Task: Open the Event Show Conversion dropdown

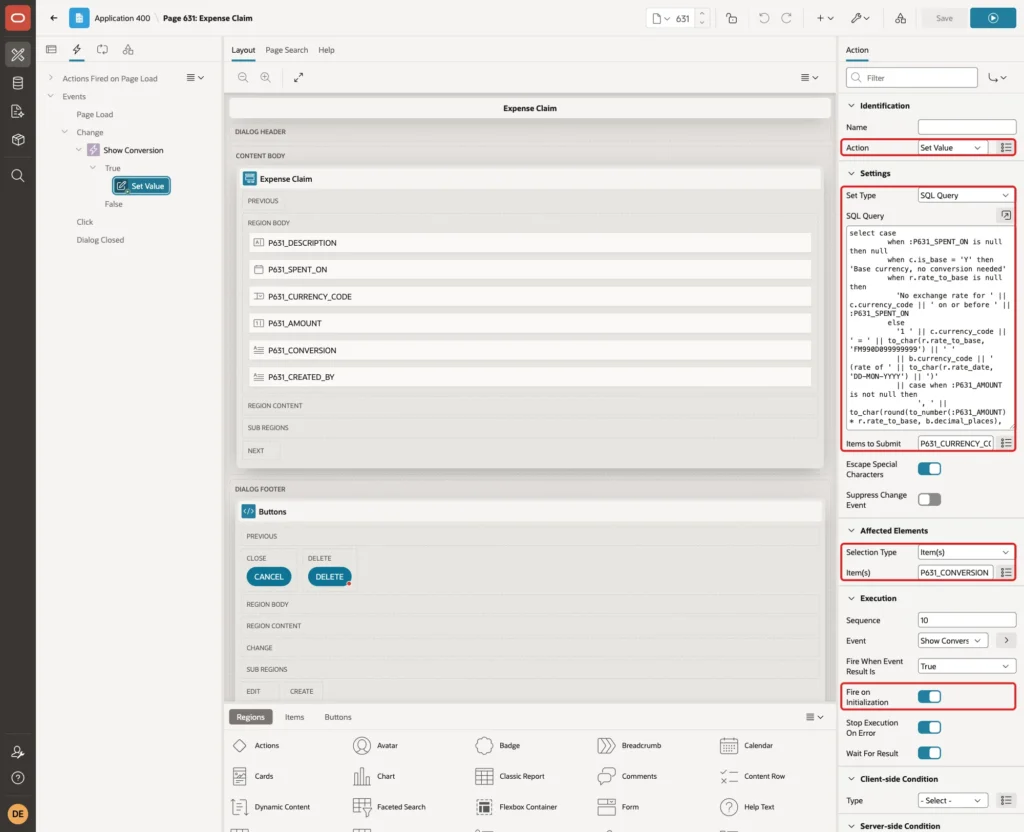Action: [x=953, y=641]
